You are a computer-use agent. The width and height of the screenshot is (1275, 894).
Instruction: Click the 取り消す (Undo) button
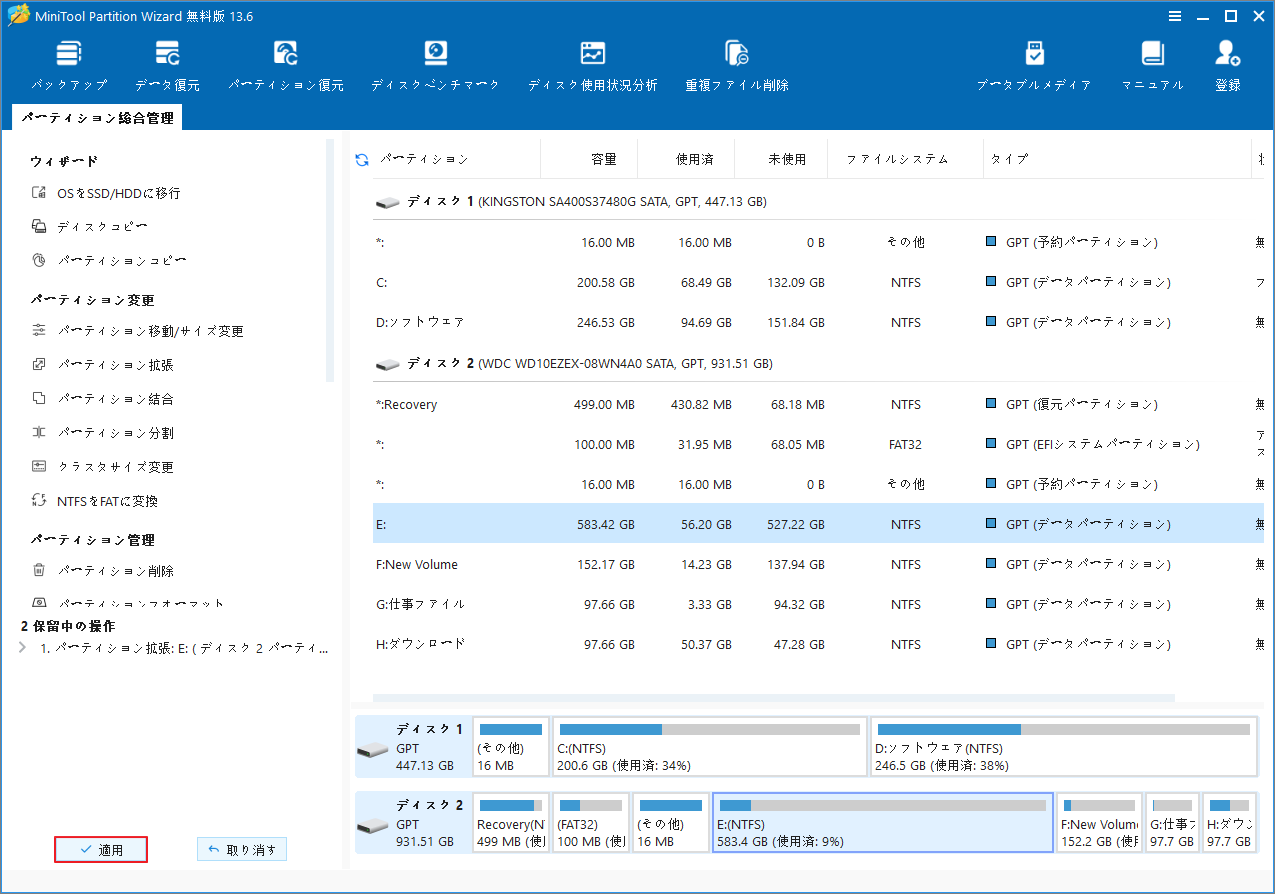pyautogui.click(x=241, y=848)
